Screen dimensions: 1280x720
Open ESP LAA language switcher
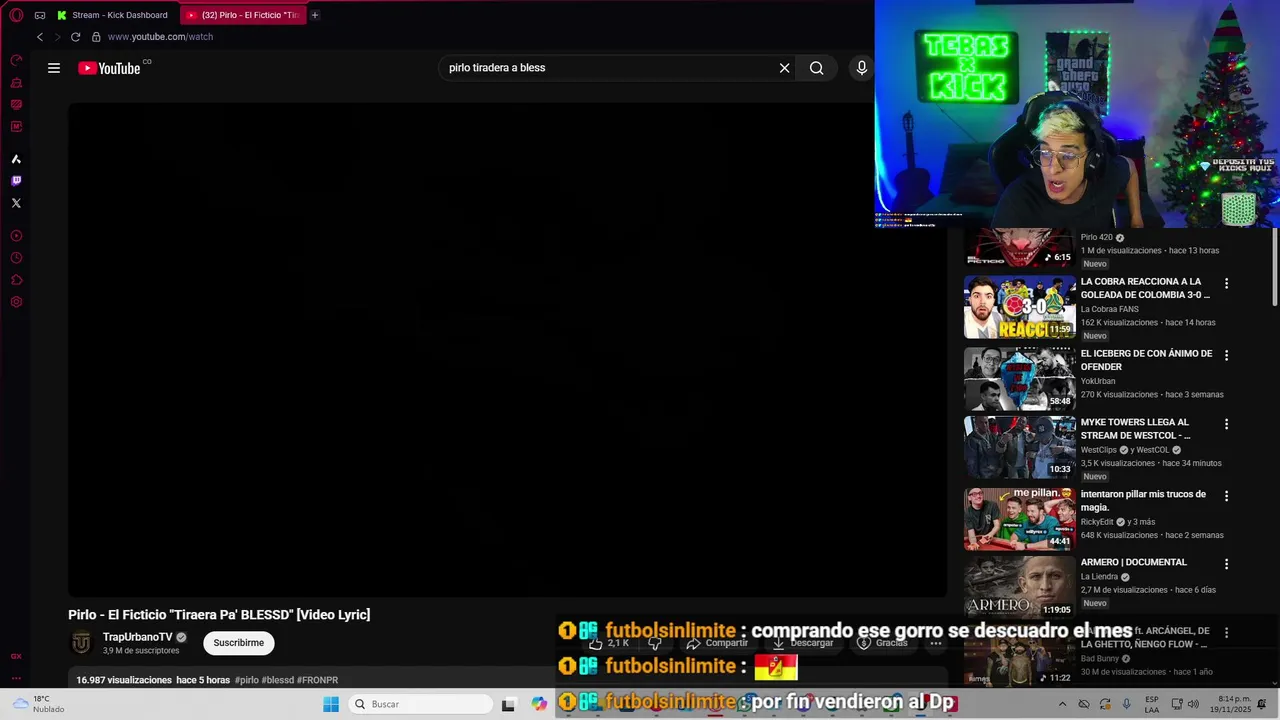coord(1152,704)
